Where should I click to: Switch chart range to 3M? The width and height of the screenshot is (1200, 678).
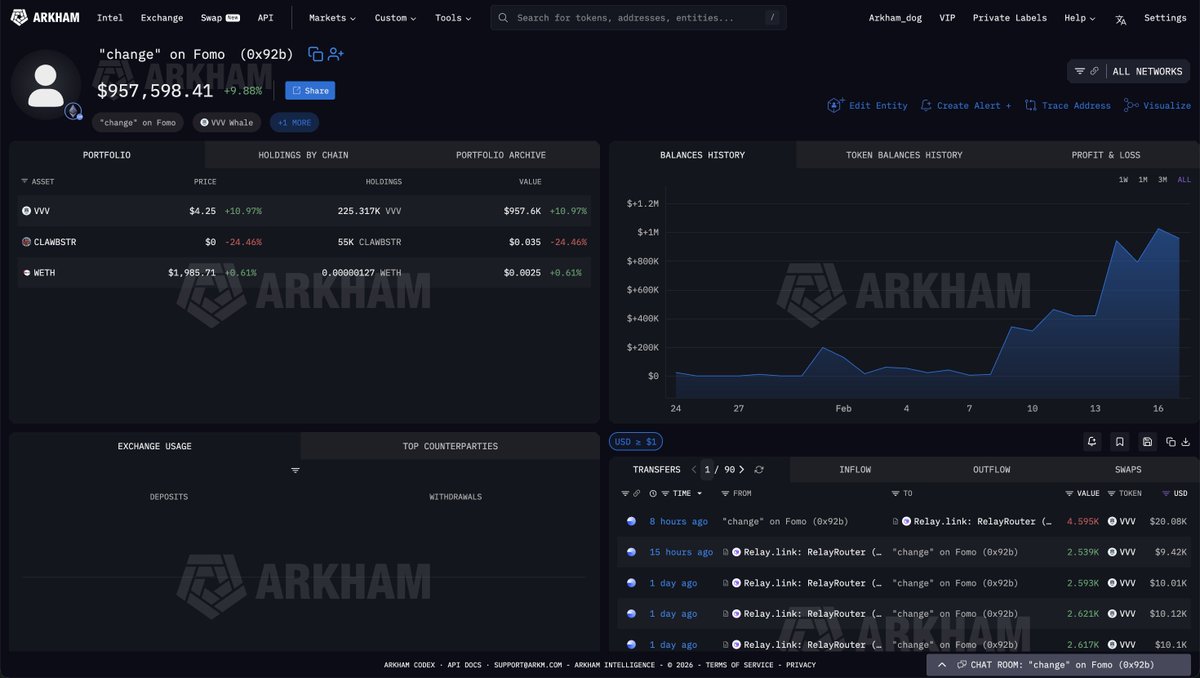pos(1163,180)
